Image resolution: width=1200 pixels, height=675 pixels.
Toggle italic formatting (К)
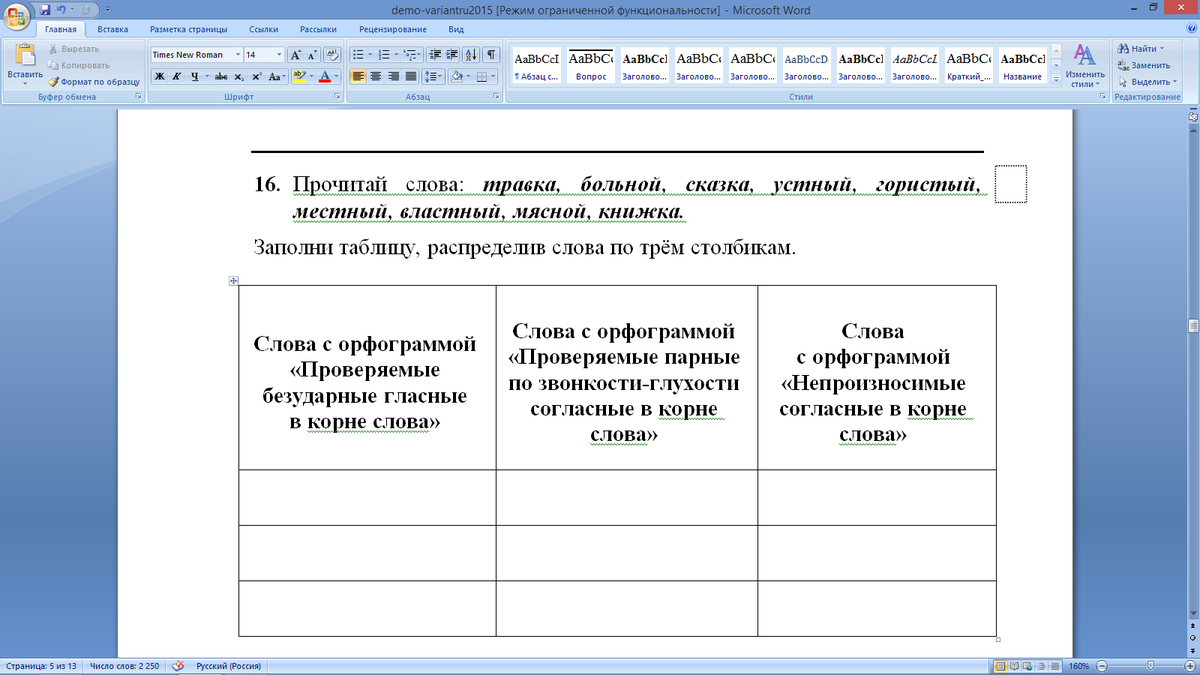click(x=177, y=77)
